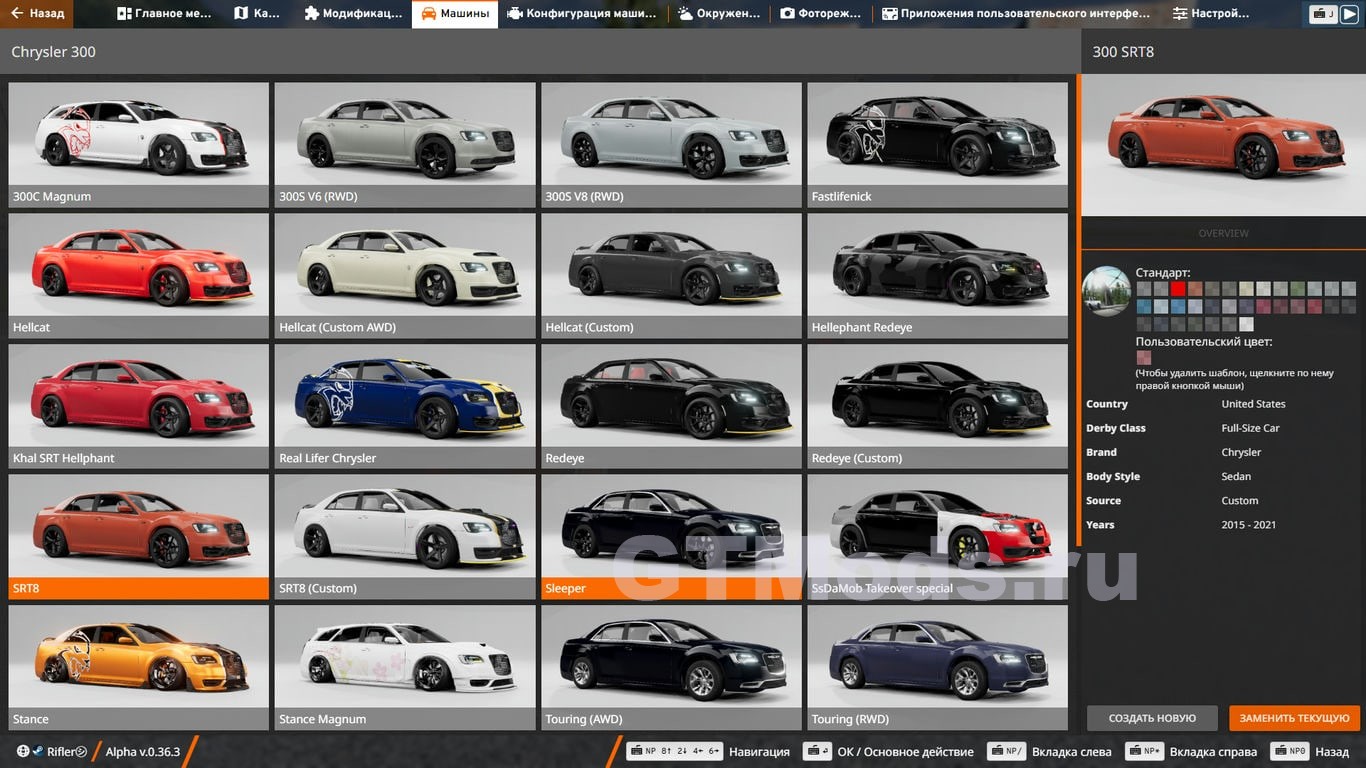Select the Hellephant Redeye configuration
This screenshot has height=768, width=1366.
(937, 275)
